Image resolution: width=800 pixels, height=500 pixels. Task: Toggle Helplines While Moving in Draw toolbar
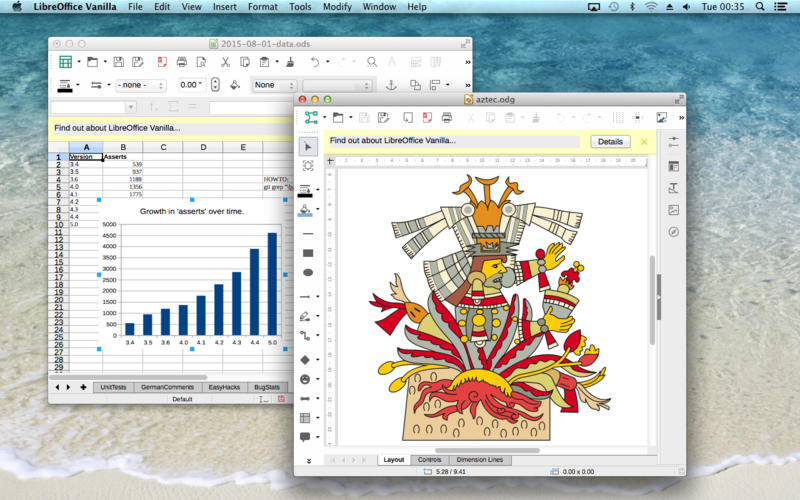click(x=637, y=118)
